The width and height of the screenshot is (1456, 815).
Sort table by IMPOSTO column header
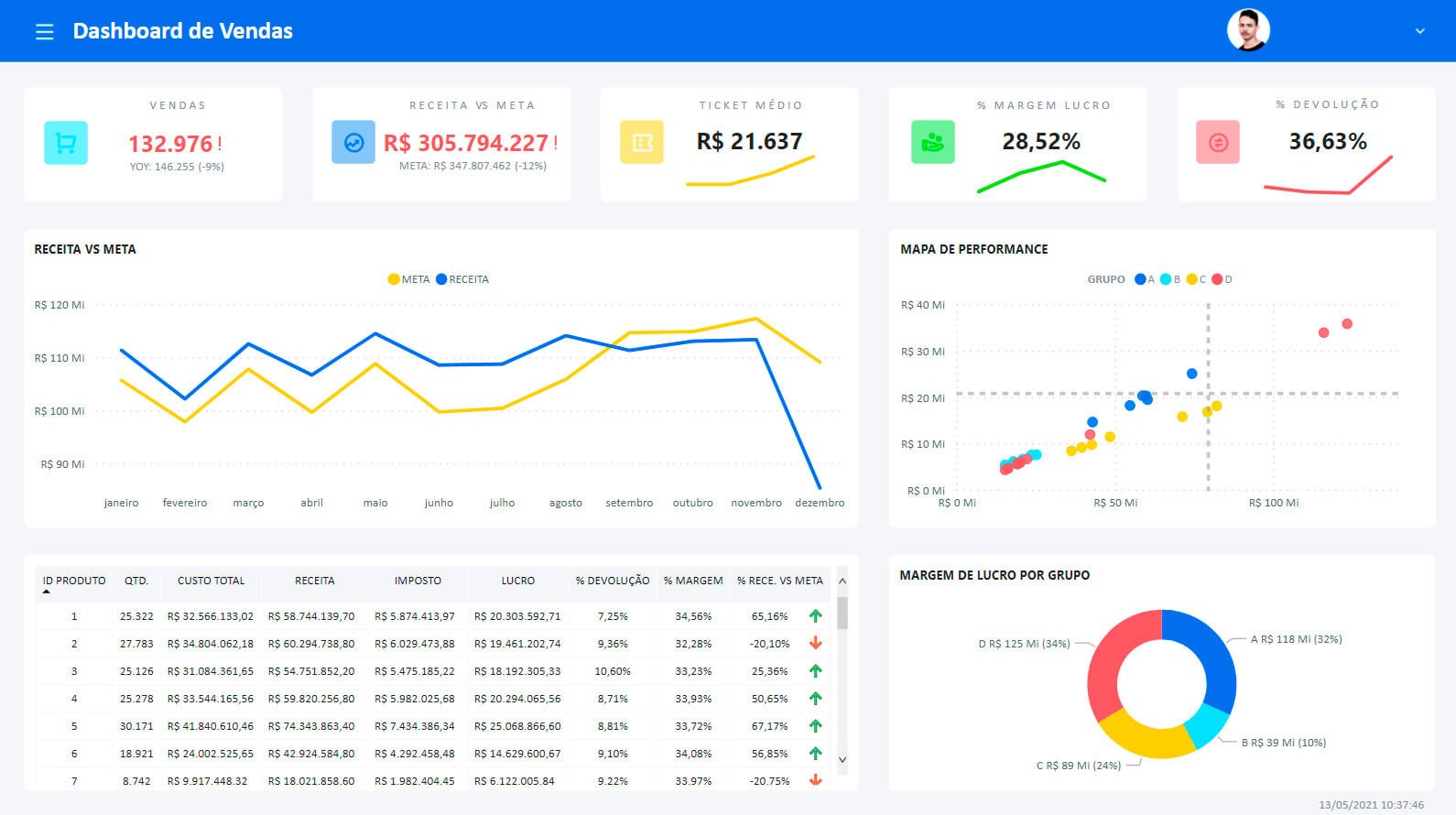click(418, 581)
